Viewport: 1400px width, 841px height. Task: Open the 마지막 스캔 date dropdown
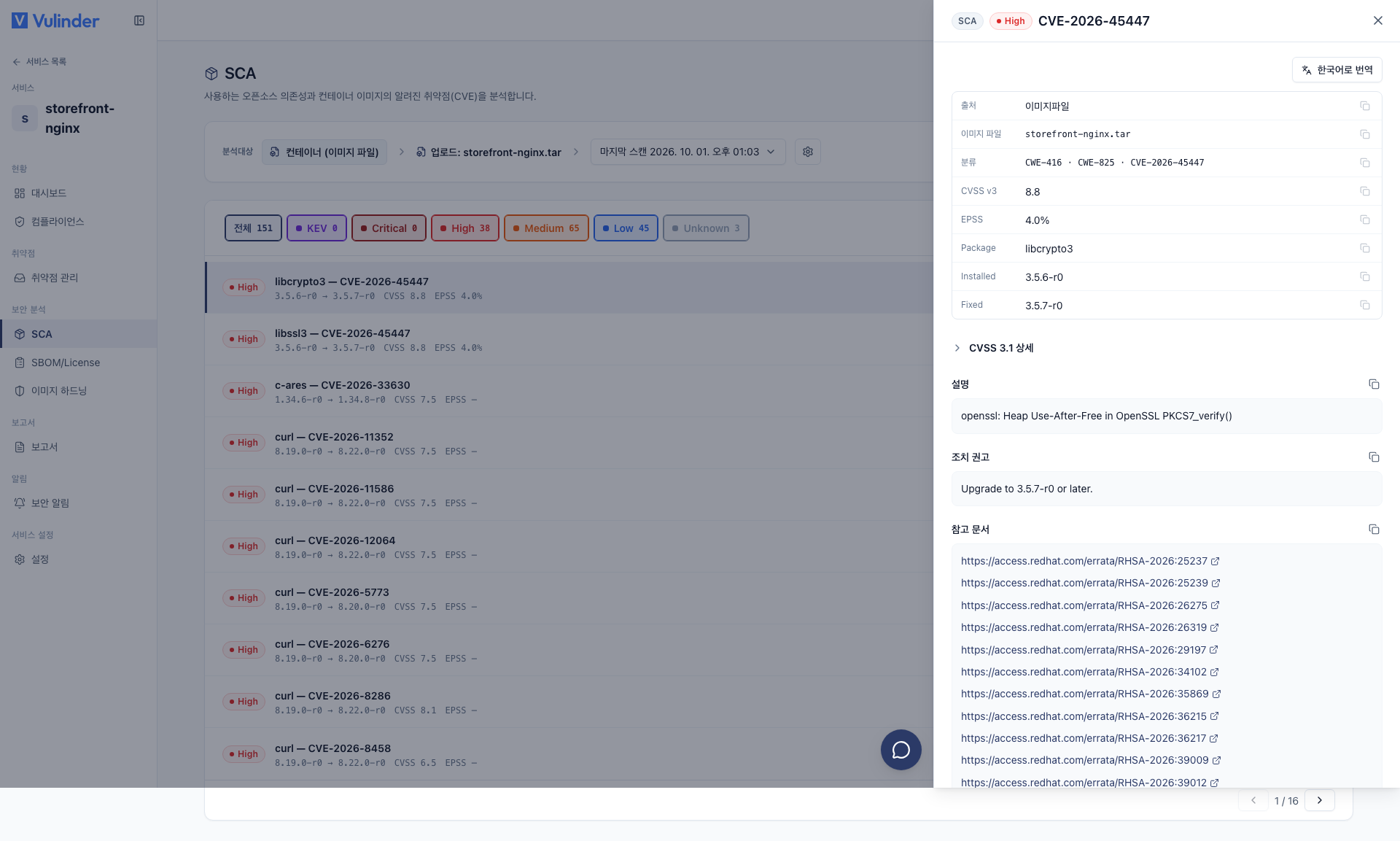pyautogui.click(x=688, y=152)
